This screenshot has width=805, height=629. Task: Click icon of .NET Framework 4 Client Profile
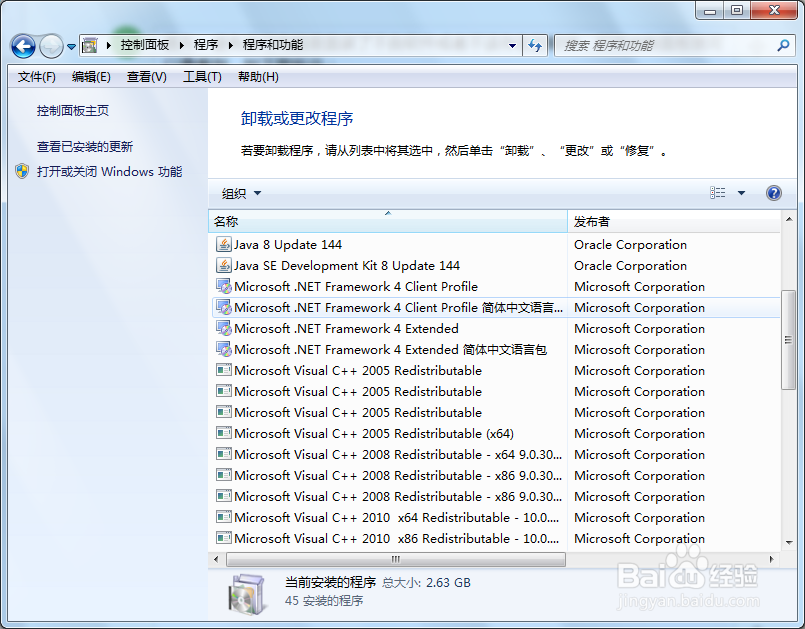coord(224,286)
